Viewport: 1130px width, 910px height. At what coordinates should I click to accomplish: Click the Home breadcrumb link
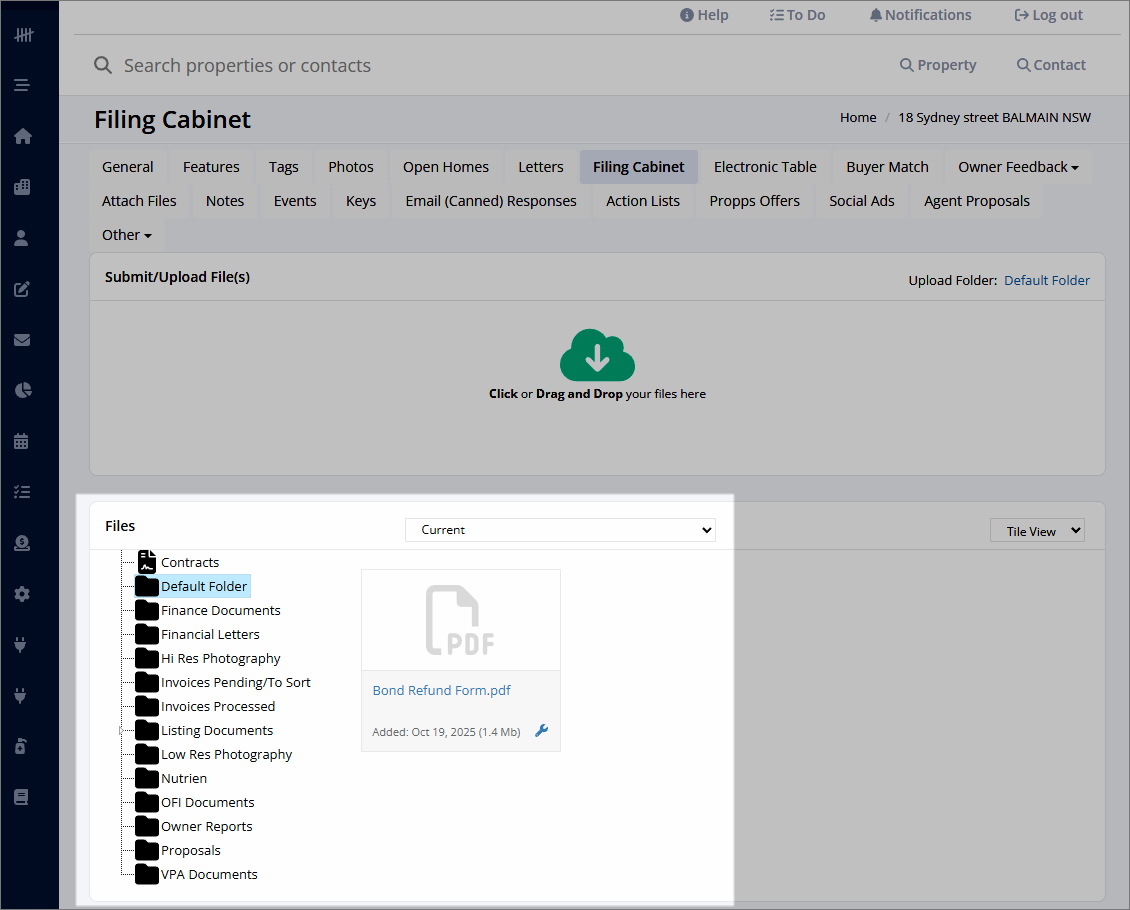tap(858, 117)
